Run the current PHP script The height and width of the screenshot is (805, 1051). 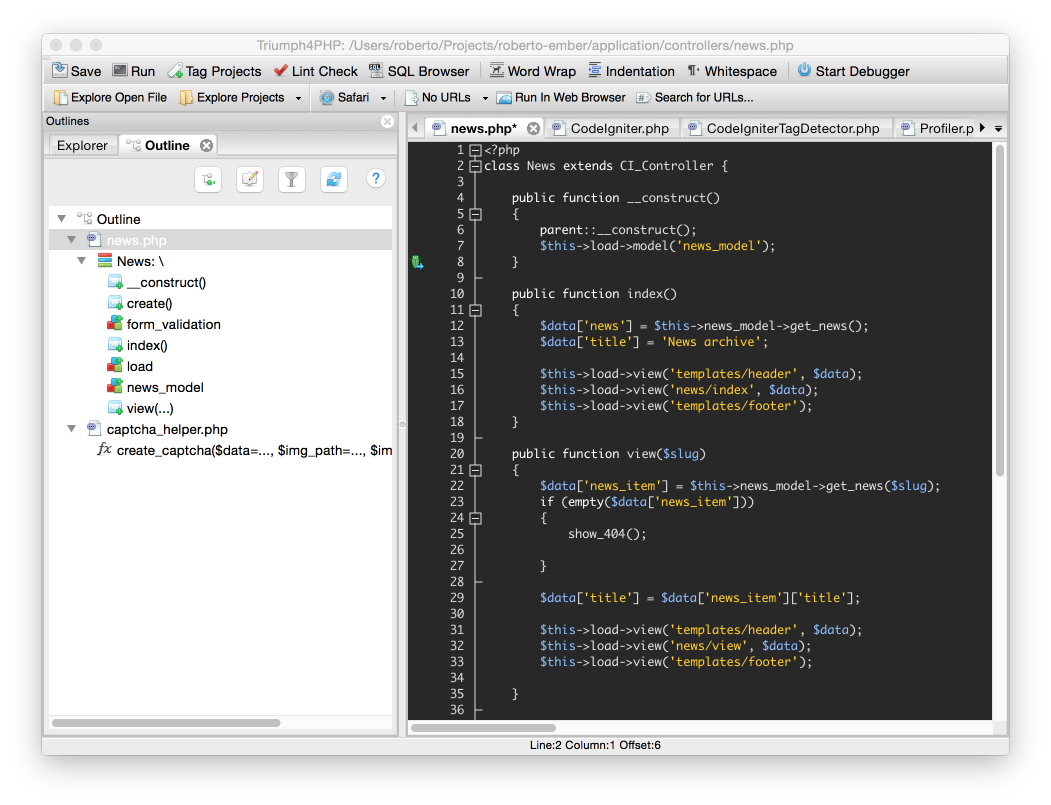pyautogui.click(x=133, y=71)
